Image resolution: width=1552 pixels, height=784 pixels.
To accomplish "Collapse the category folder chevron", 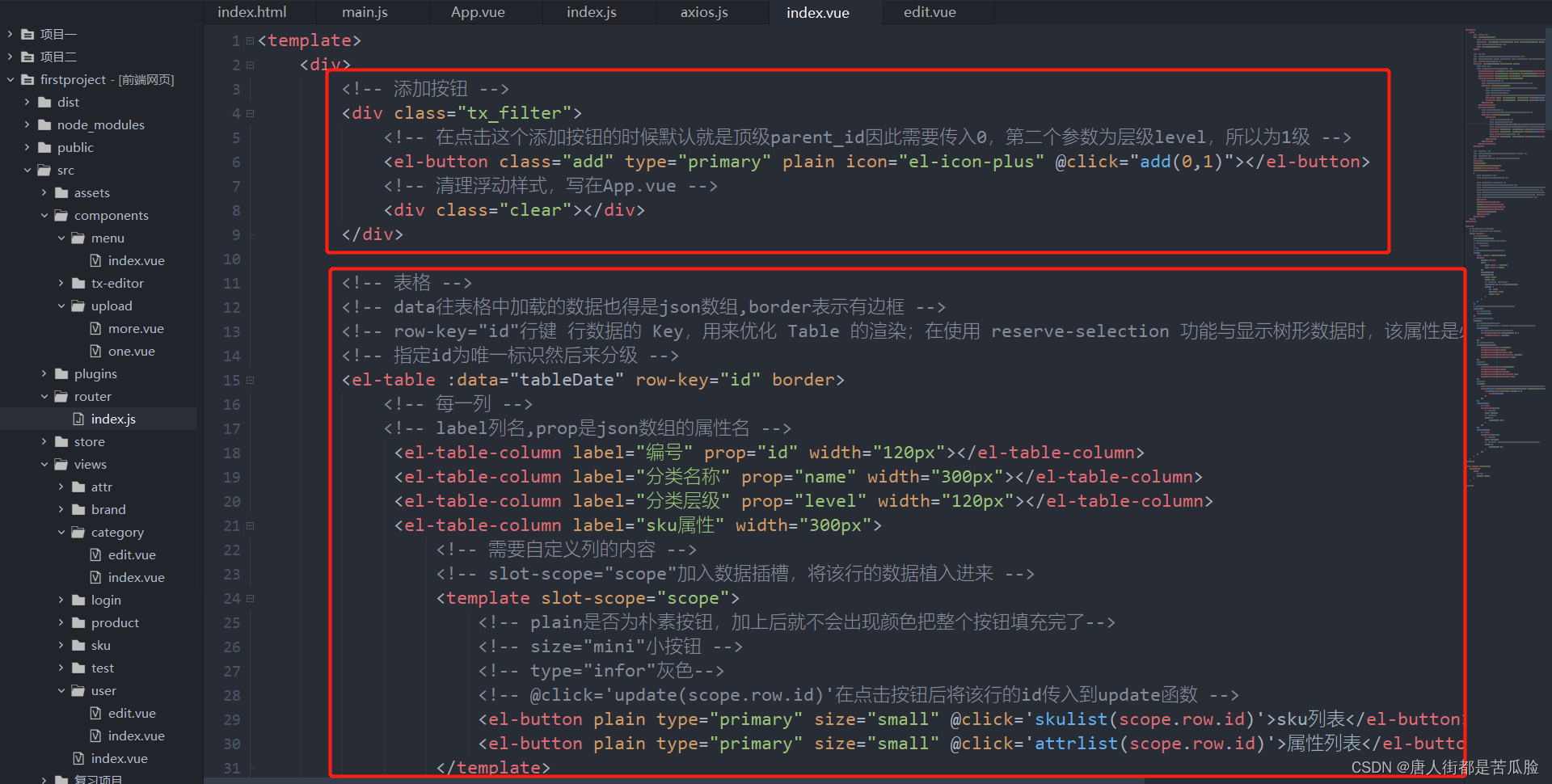I will pyautogui.click(x=61, y=532).
